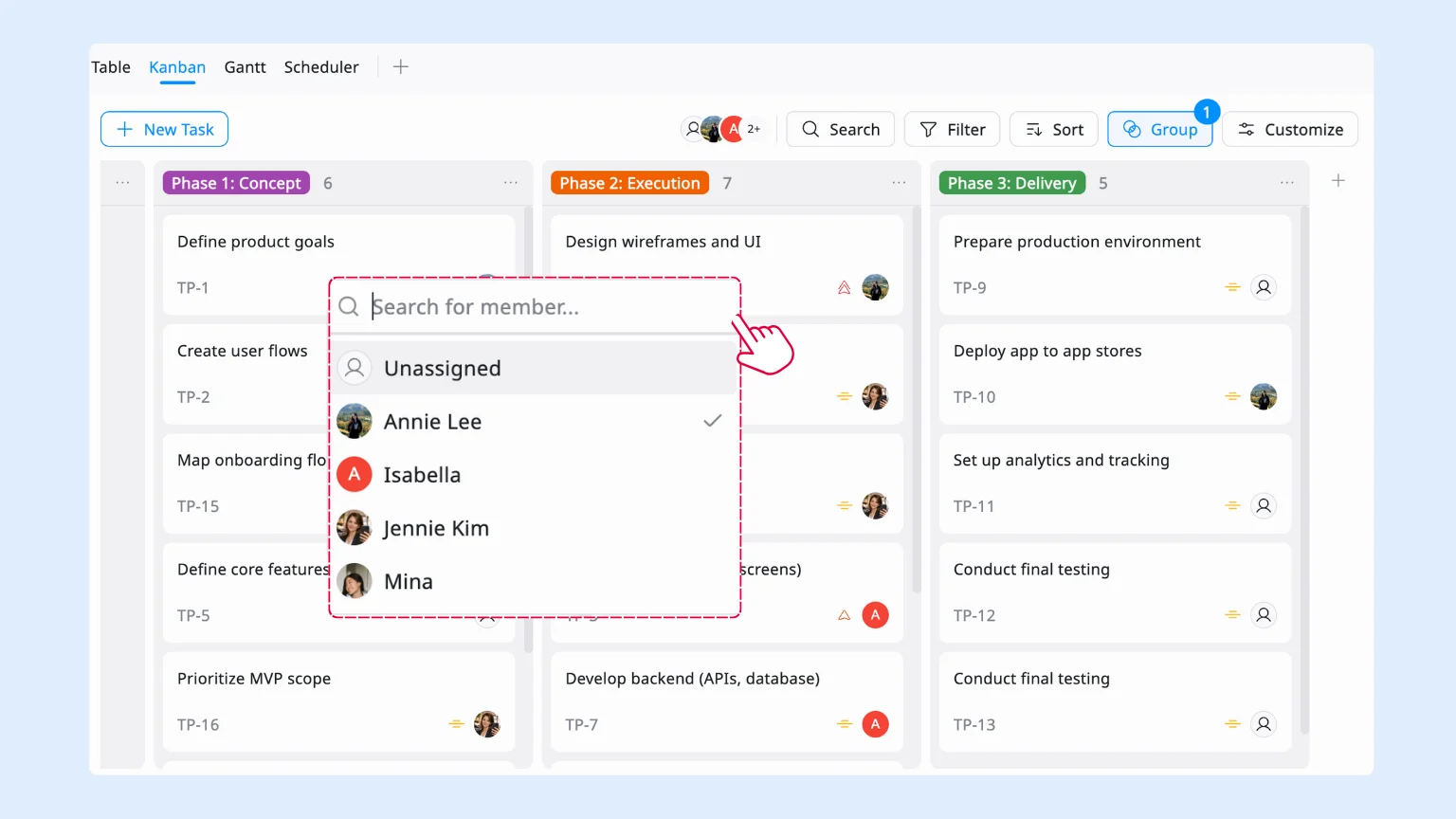This screenshot has height=819, width=1456.
Task: Click the purple Phase 1: Concept label
Action: point(236,183)
